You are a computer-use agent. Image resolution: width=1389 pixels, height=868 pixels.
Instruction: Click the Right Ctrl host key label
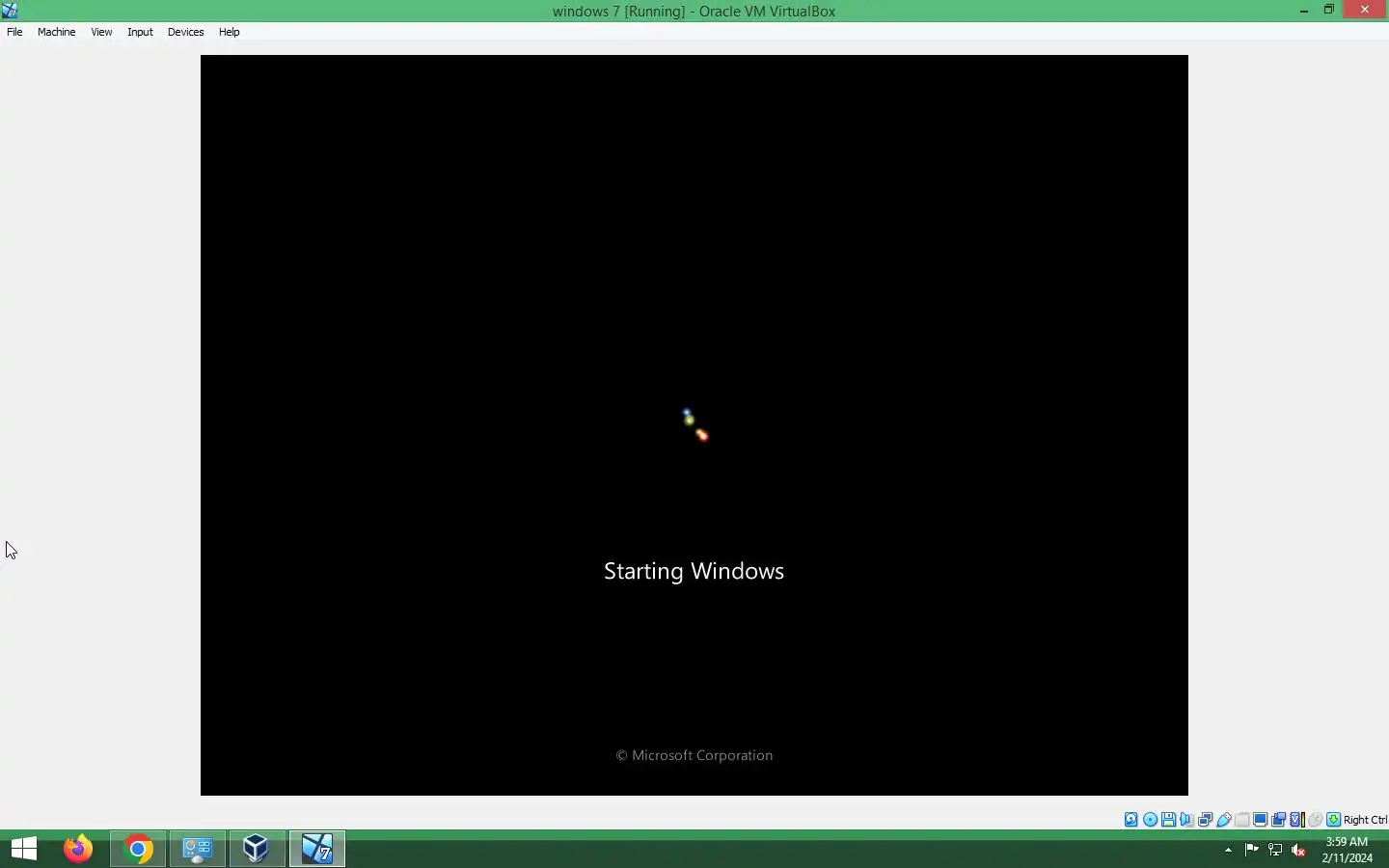pos(1366,820)
